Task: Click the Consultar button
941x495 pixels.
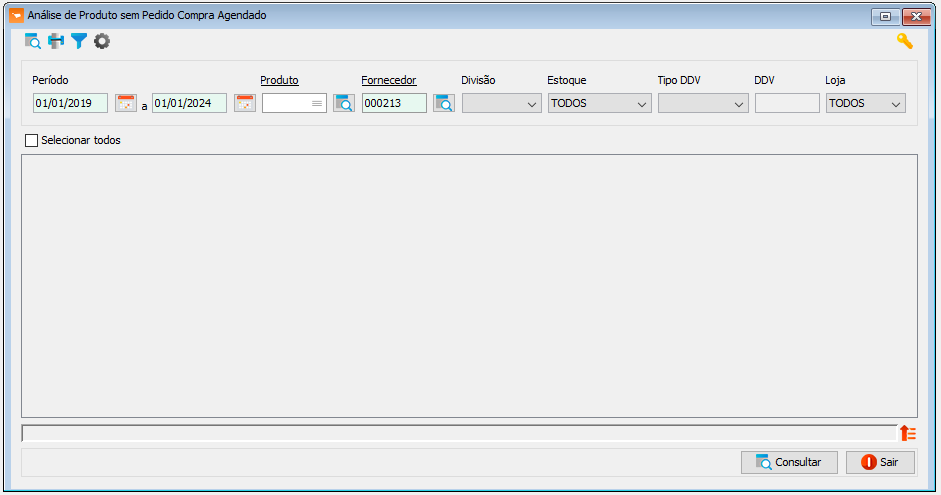Action: pos(789,463)
